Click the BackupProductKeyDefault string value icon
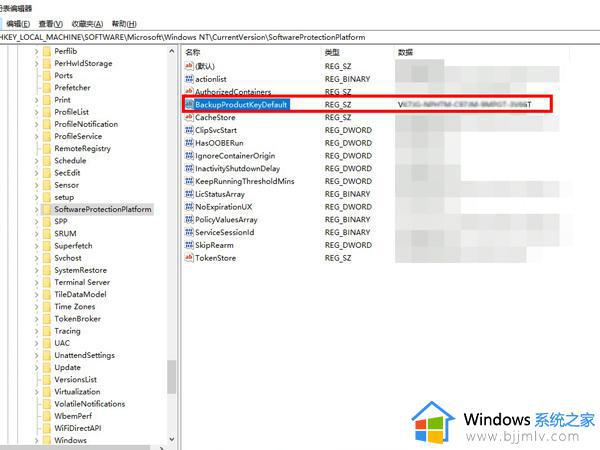The width and height of the screenshot is (600, 450). tap(189, 104)
